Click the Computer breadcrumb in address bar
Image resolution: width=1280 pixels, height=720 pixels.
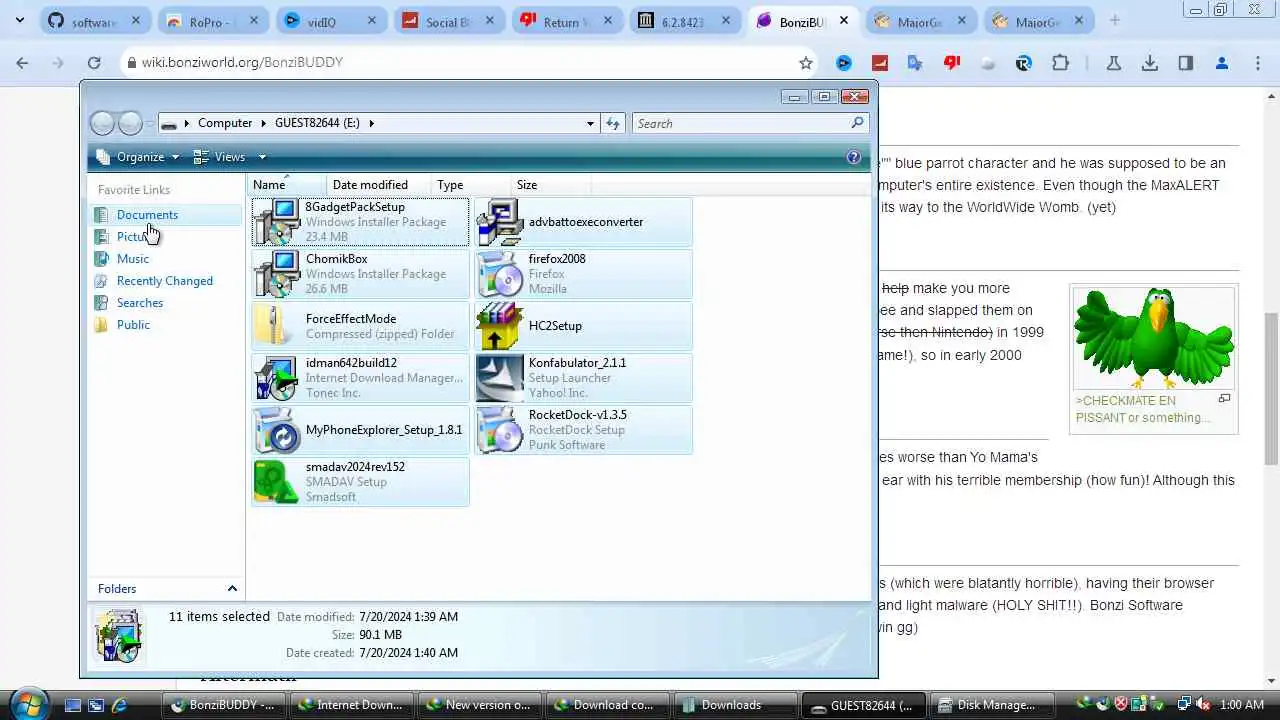[x=225, y=123]
